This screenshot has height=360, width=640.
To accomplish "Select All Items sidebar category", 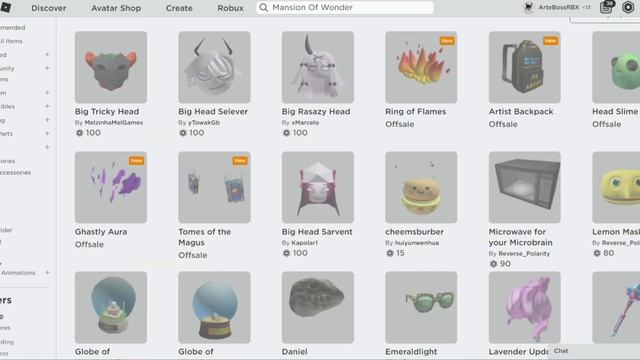I will (x=11, y=41).
